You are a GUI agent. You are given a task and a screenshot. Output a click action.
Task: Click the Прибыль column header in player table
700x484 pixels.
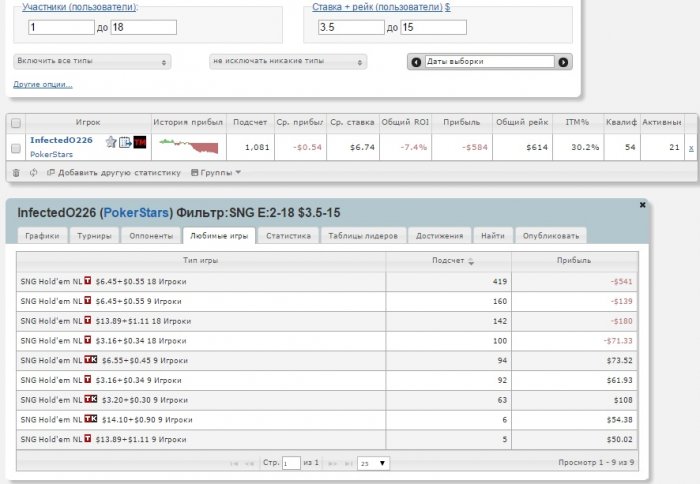(x=462, y=122)
